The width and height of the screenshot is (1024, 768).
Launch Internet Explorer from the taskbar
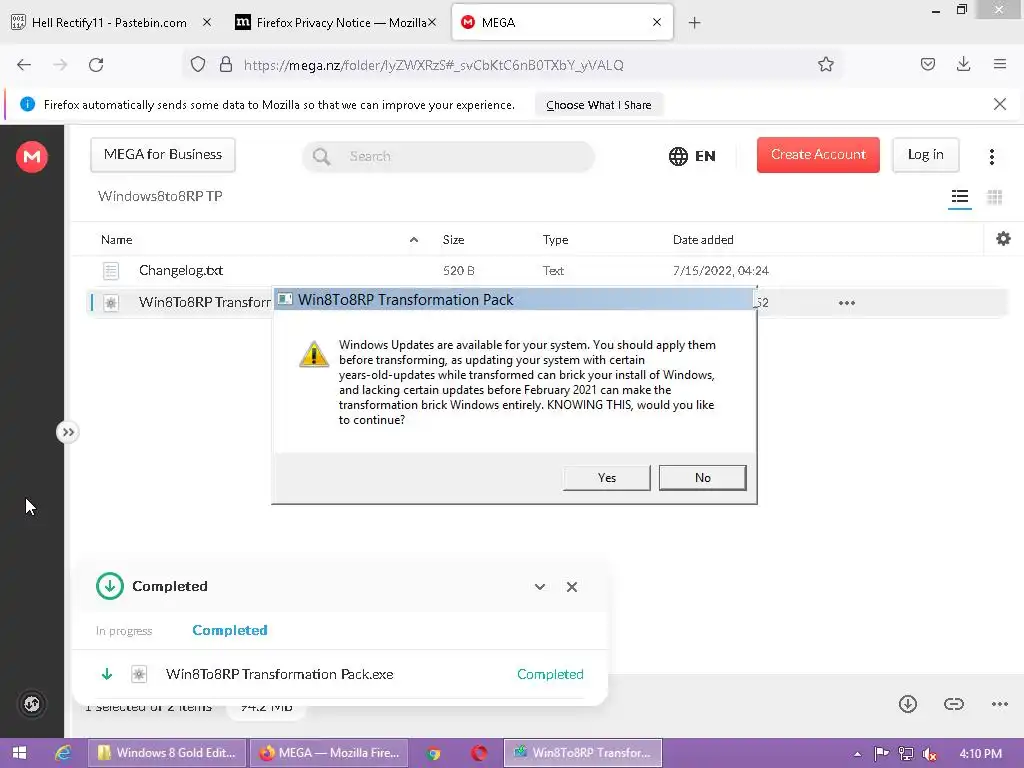tap(63, 753)
